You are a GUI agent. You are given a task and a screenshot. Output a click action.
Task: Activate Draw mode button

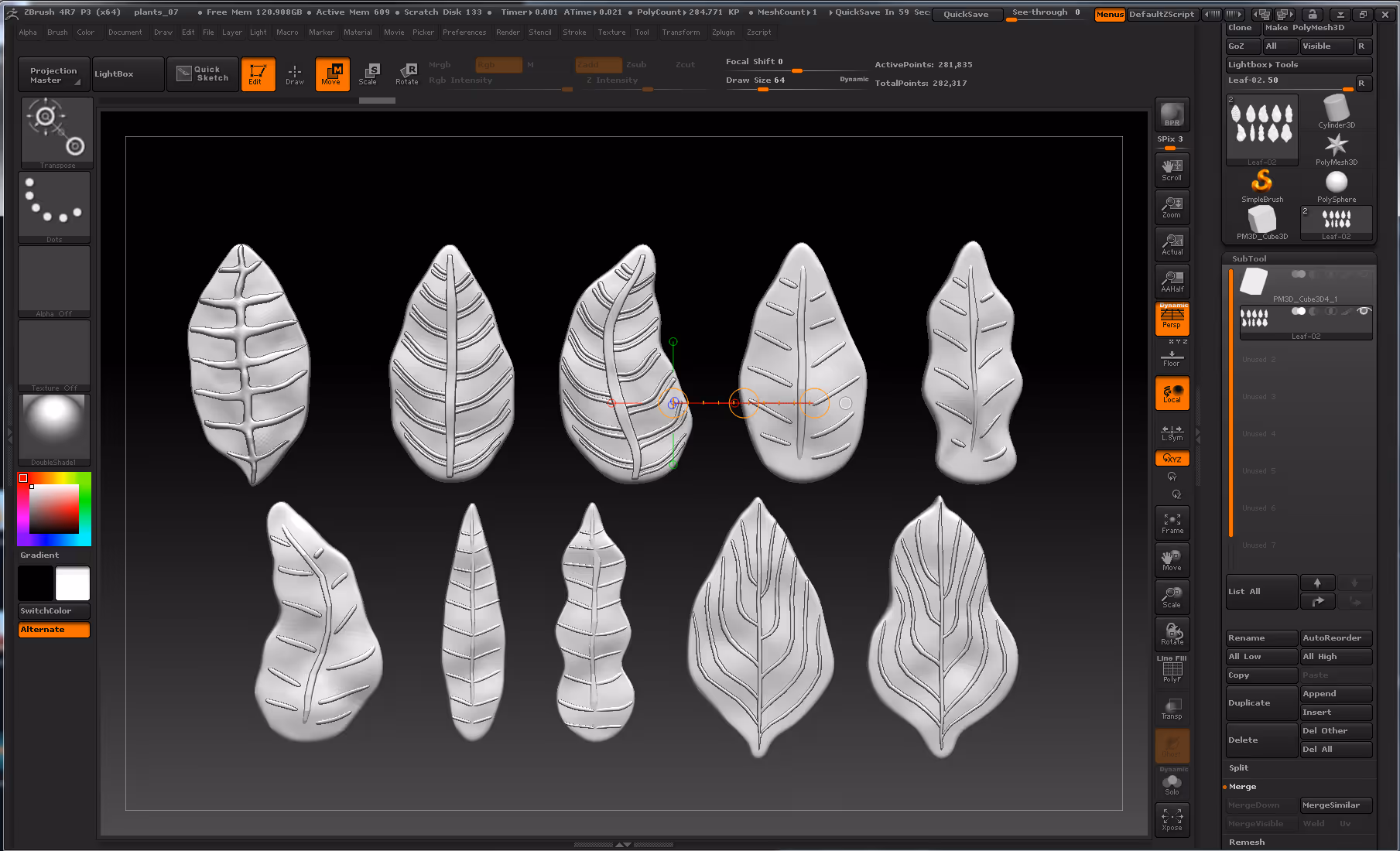(x=295, y=74)
